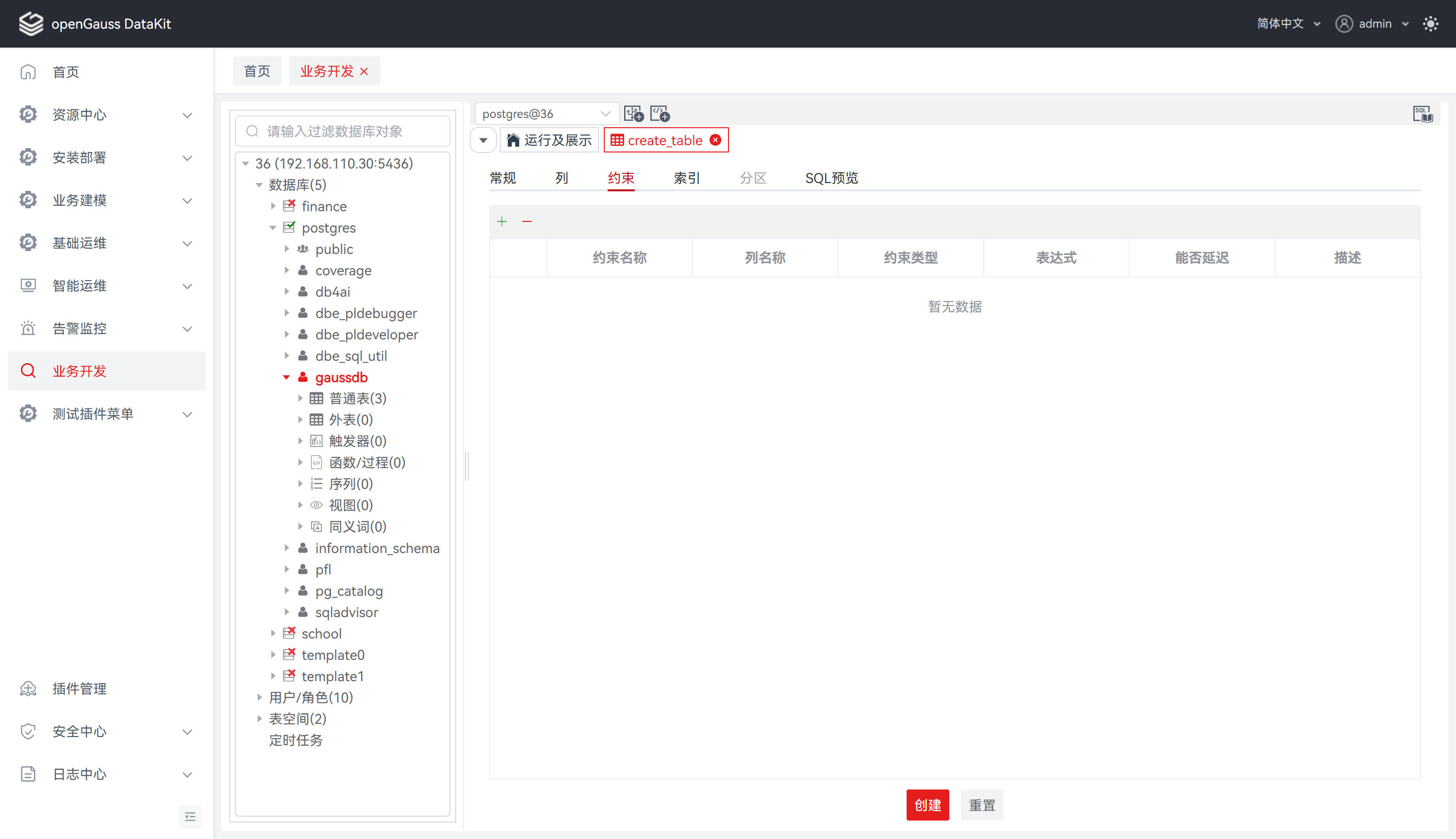Image resolution: width=1456 pixels, height=839 pixels.
Task: Collapse the gaussdb schema node
Action: tap(286, 377)
